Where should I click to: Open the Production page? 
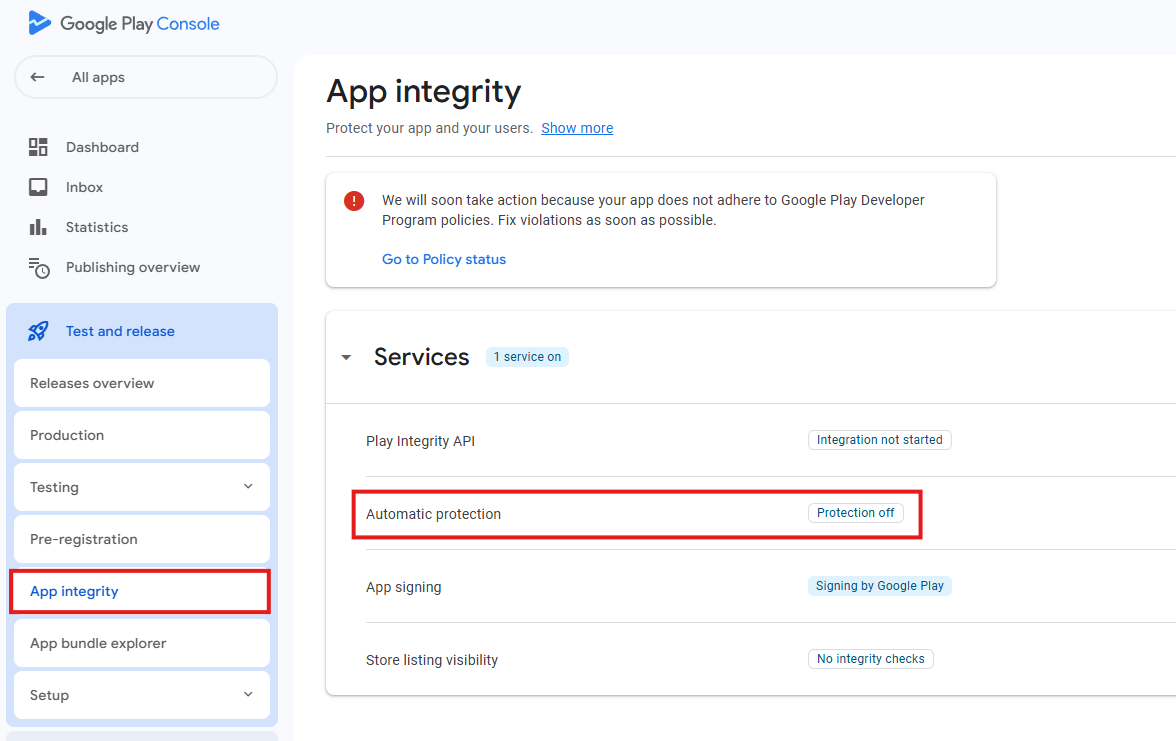pos(142,435)
